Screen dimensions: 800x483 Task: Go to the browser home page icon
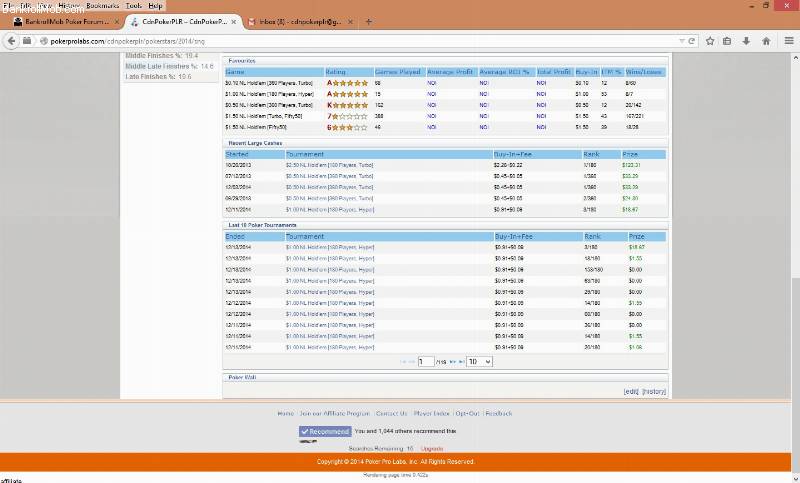pyautogui.click(x=766, y=41)
